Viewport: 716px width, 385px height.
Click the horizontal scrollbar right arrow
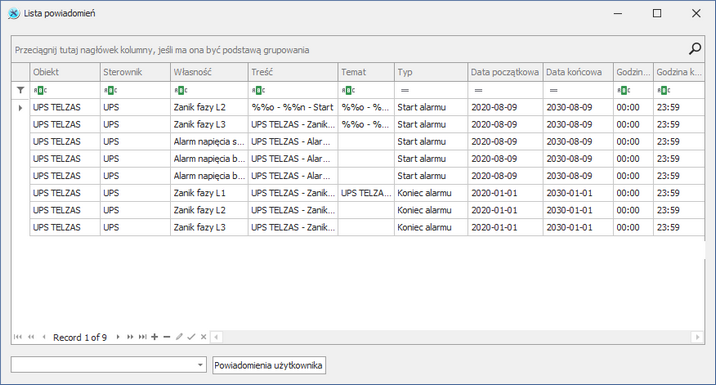[697, 337]
